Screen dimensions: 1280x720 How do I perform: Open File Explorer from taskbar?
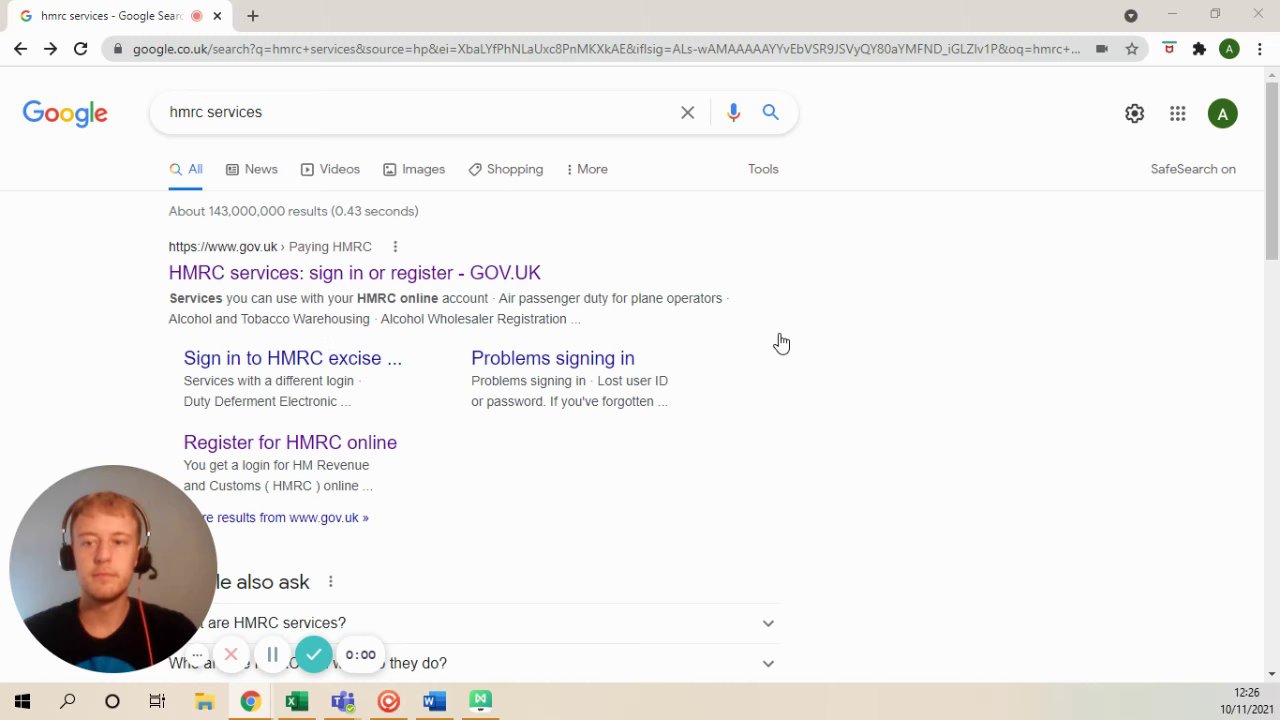tap(204, 701)
